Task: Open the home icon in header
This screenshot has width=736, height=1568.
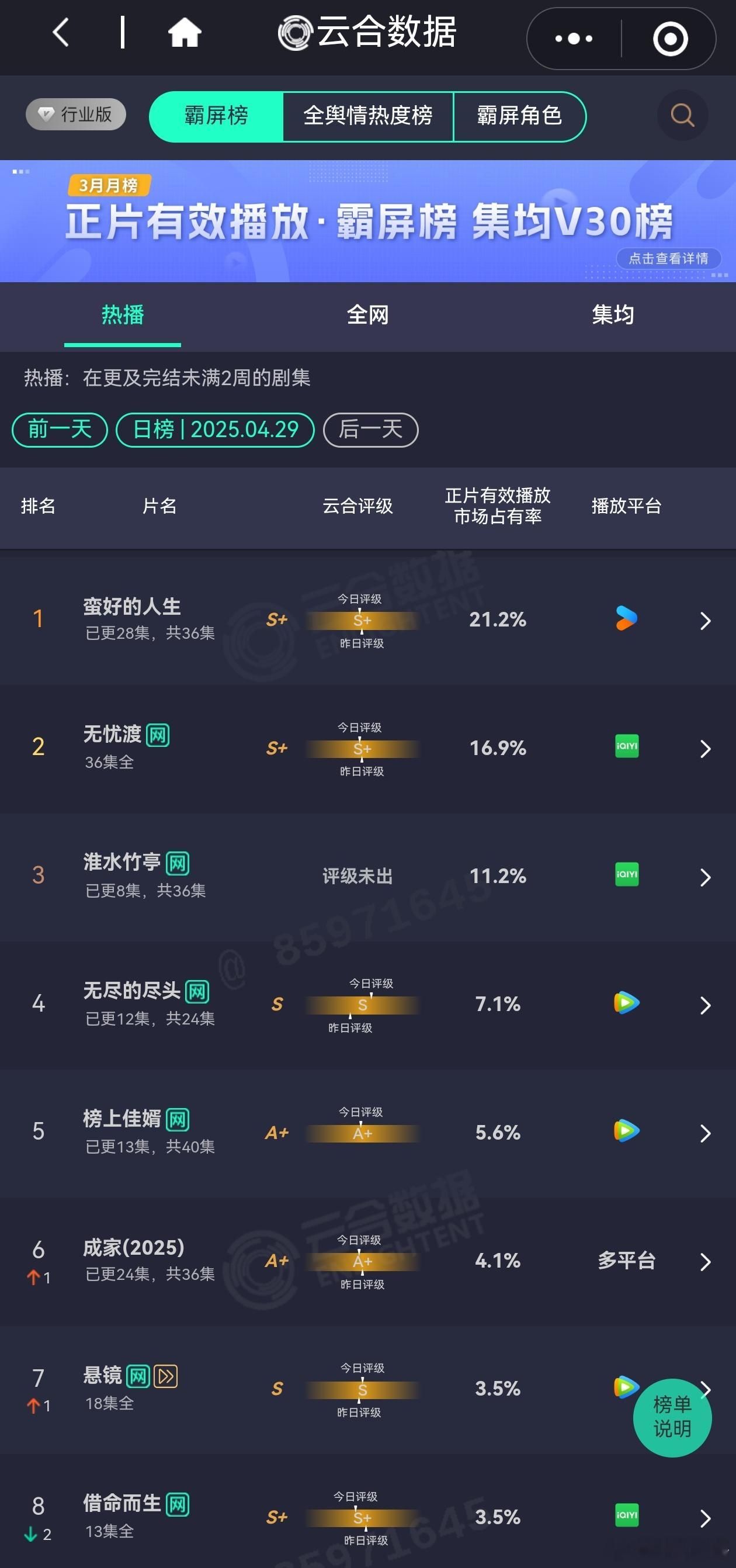Action: click(185, 32)
